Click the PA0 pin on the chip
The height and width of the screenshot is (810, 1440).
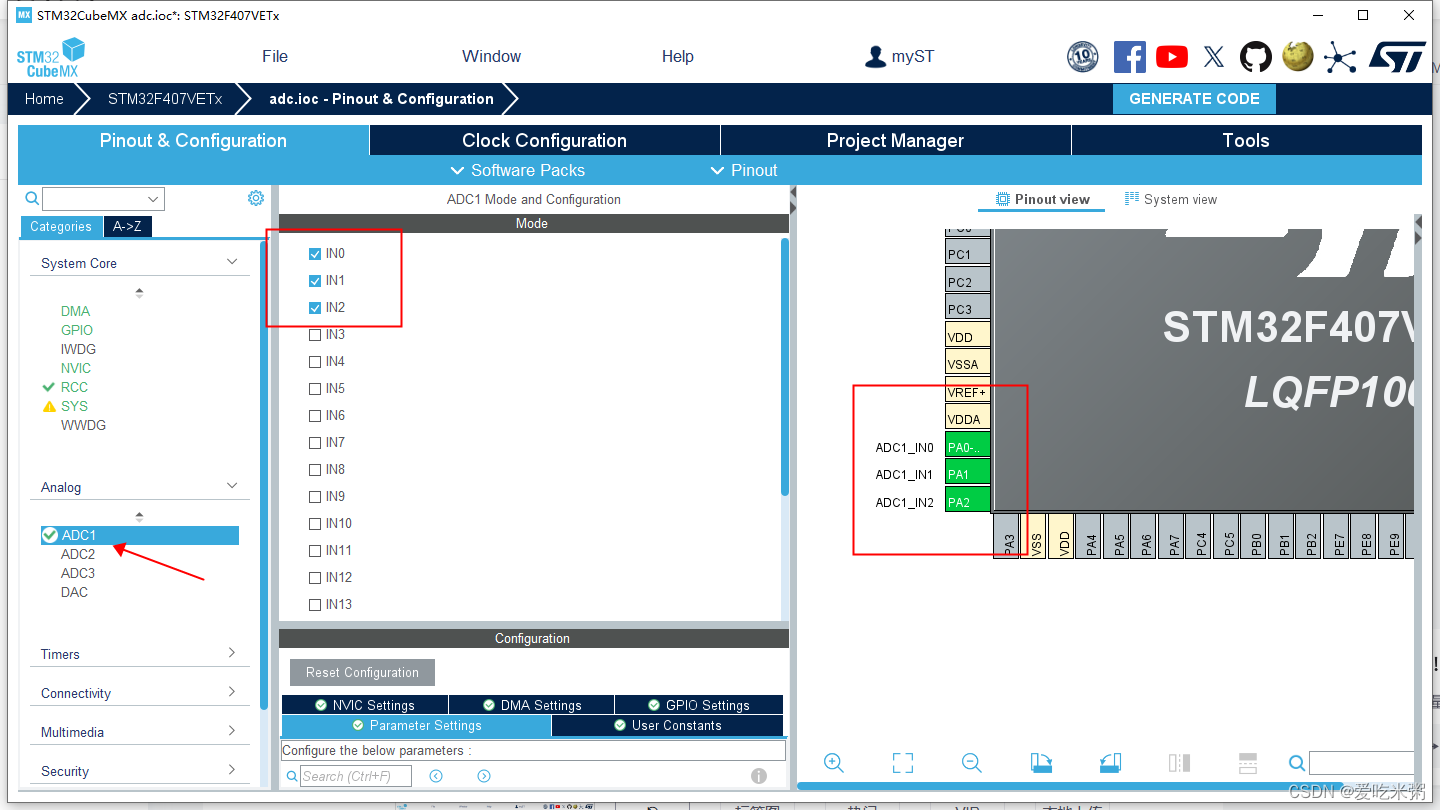968,447
